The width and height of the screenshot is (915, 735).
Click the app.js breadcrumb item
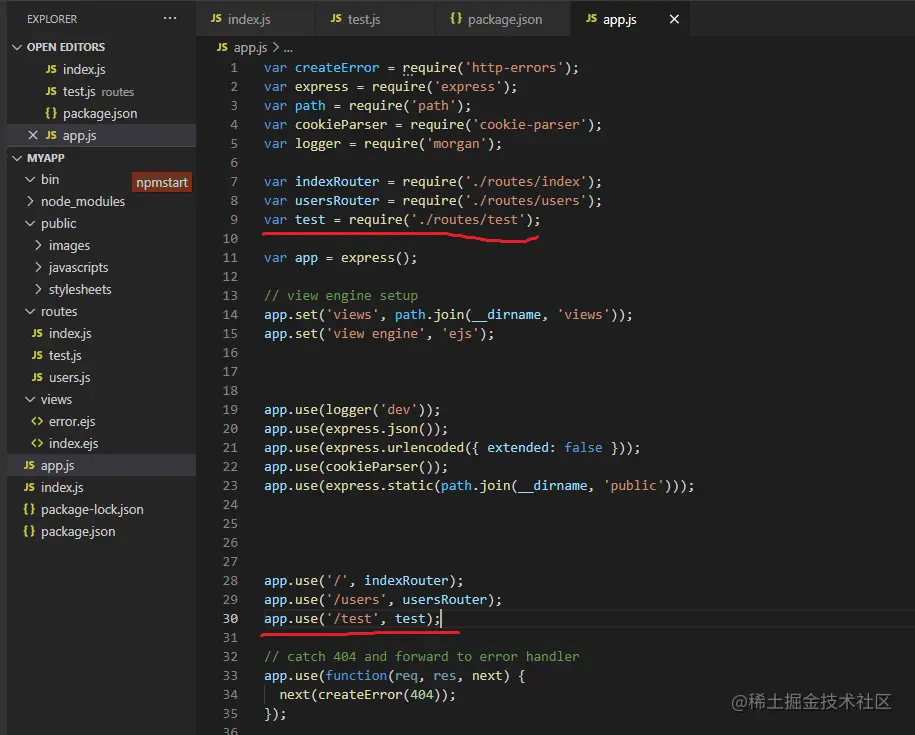point(250,47)
